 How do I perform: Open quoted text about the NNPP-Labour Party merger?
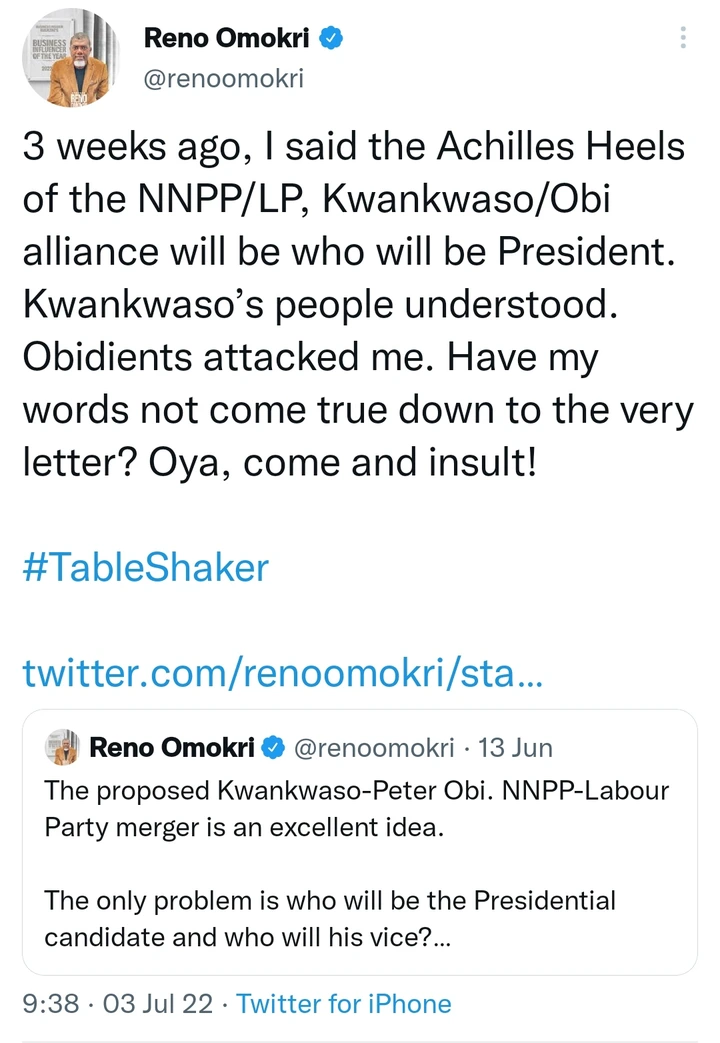click(x=357, y=810)
